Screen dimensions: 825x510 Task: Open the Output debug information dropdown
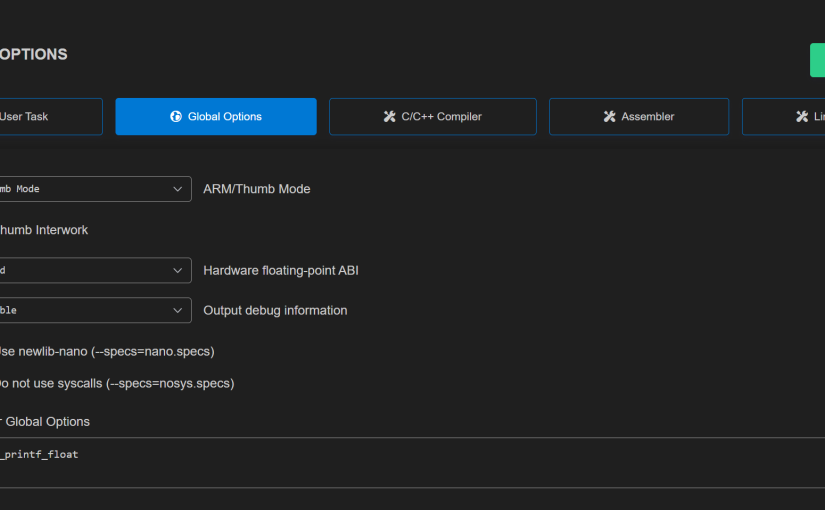(90, 310)
